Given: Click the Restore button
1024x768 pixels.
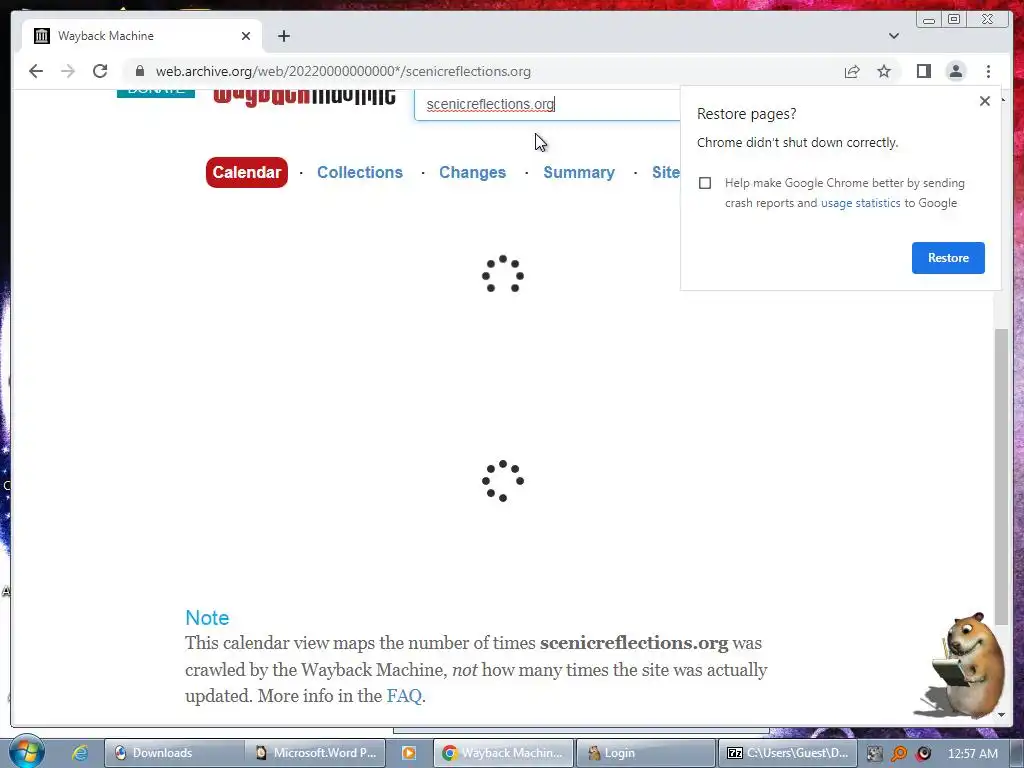Looking at the screenshot, I should pos(948,258).
